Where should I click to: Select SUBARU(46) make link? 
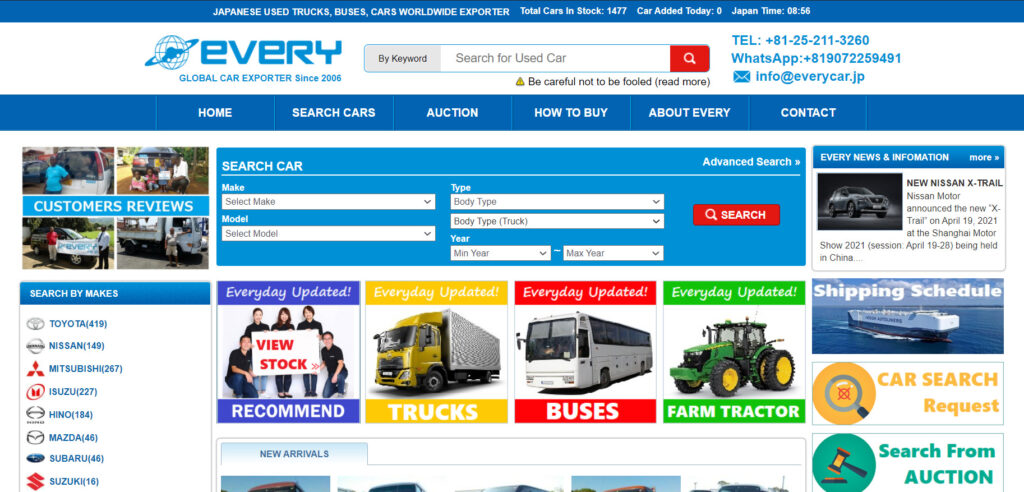point(76,459)
